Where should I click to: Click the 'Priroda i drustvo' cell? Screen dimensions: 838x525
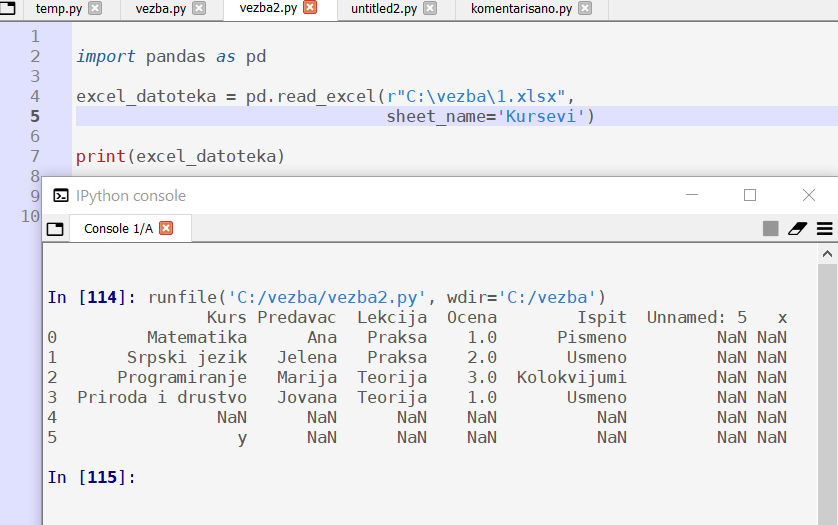coord(162,397)
